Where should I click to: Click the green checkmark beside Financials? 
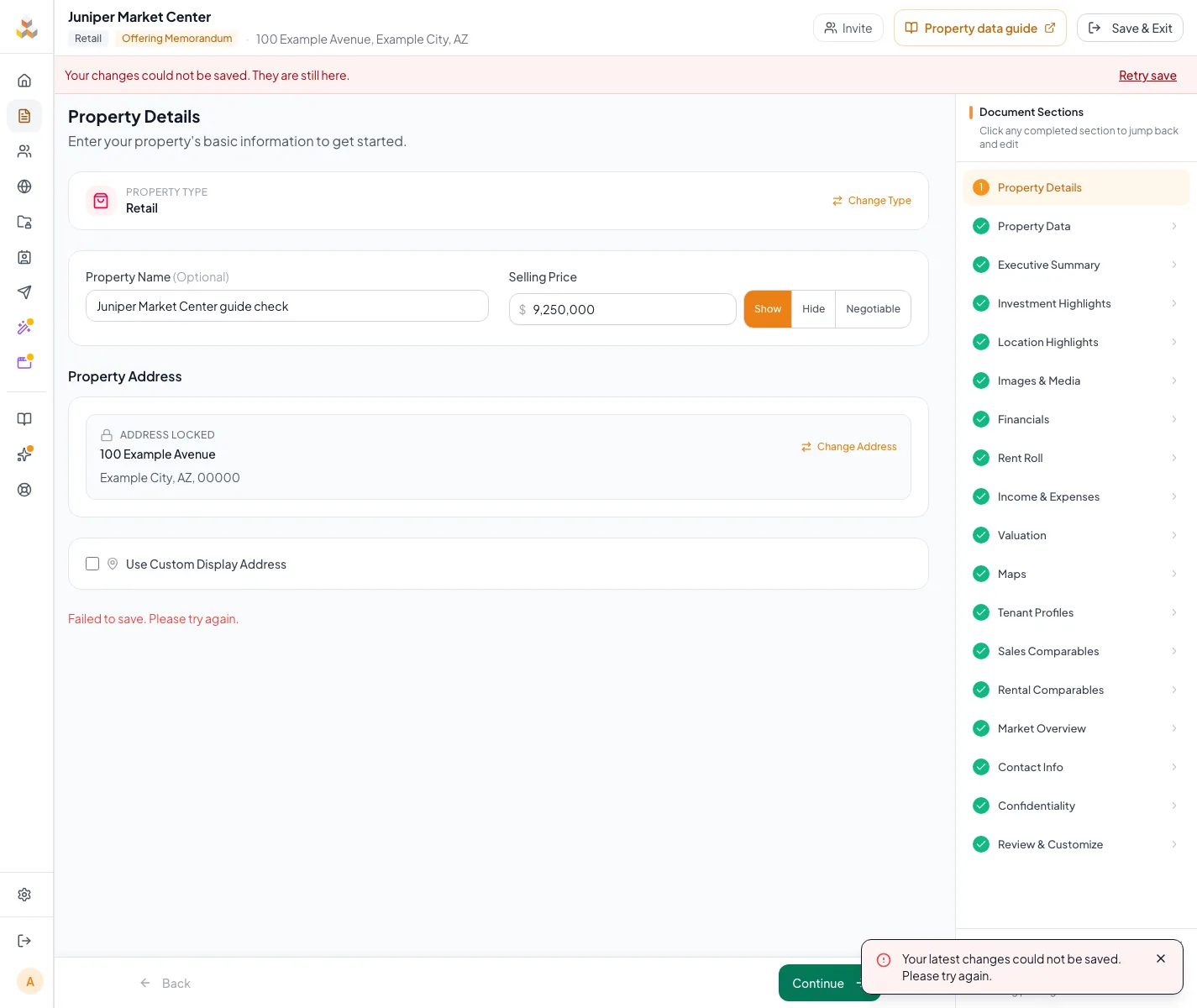pyautogui.click(x=981, y=419)
